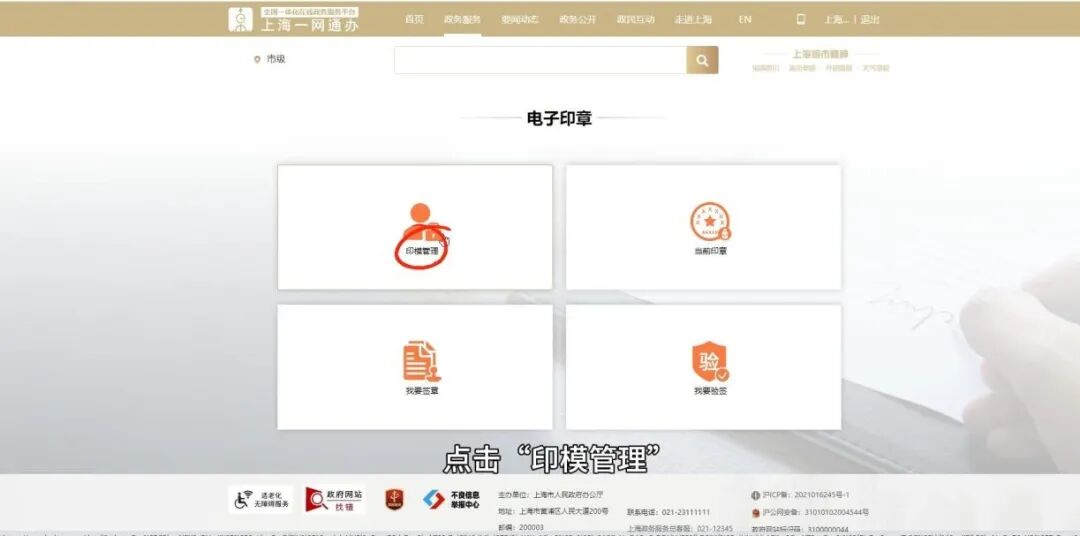Click the 印模管理 label text

coord(422,251)
